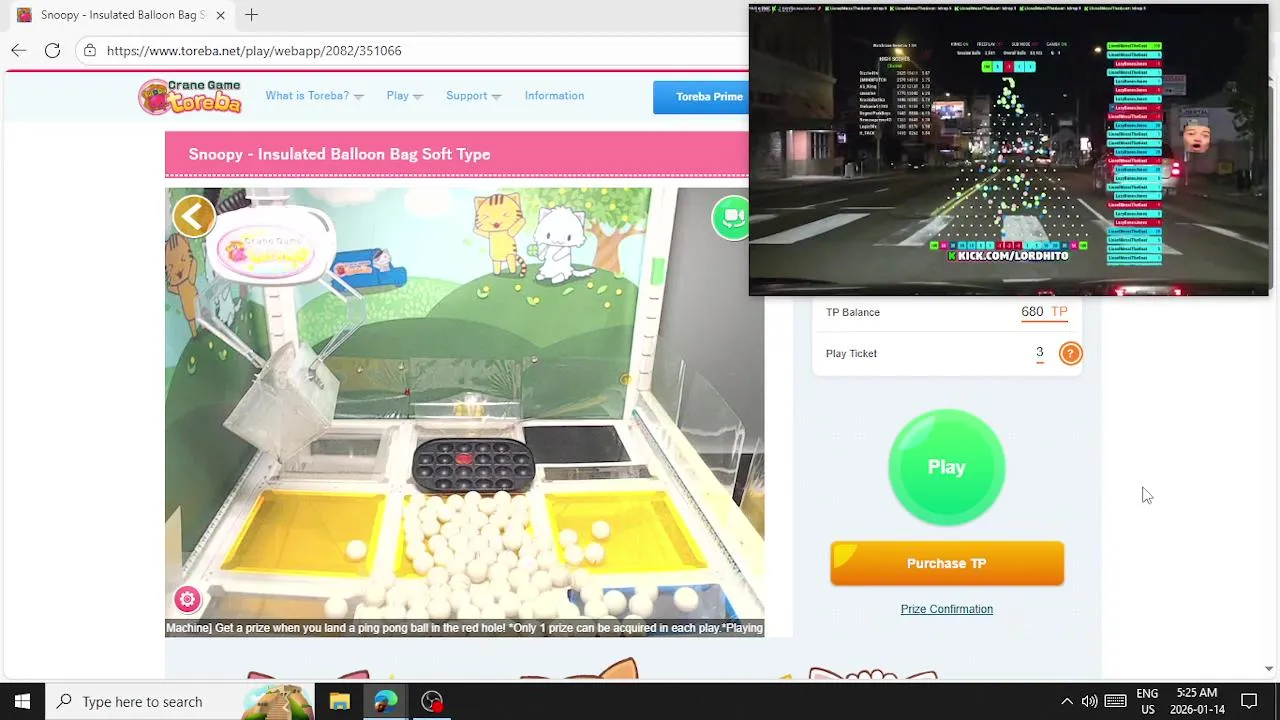Open the Prize Confirmation link
Viewport: 1280px width, 720px height.
[x=946, y=609]
